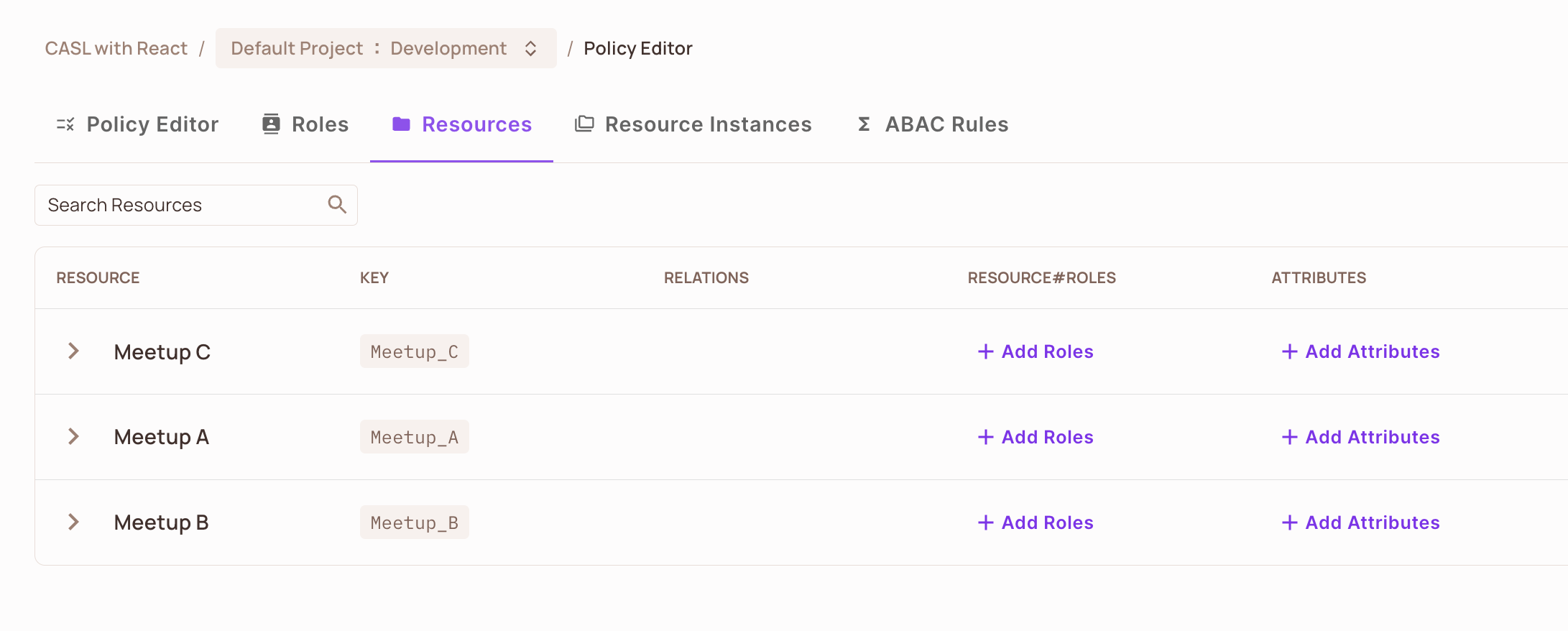The height and width of the screenshot is (631, 1568).
Task: Click the Resource Instances stacked icon
Action: click(x=584, y=124)
